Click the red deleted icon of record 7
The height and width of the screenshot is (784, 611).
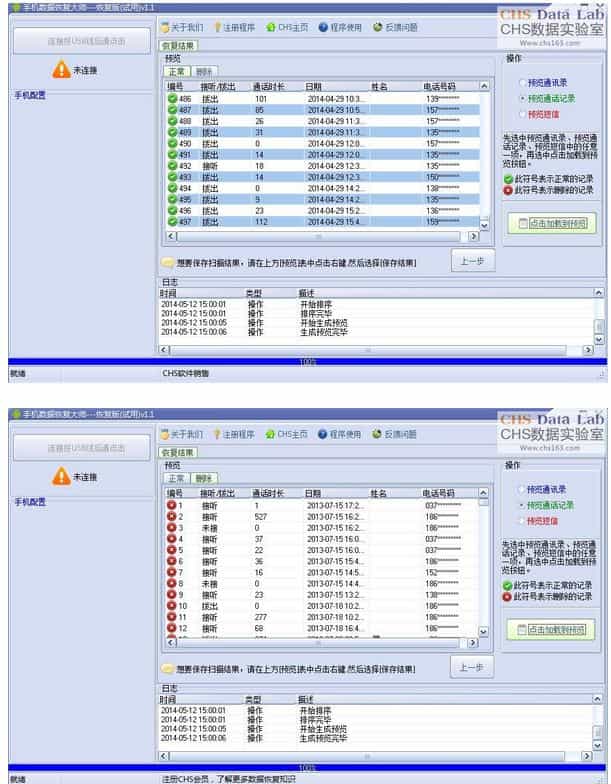pos(172,572)
